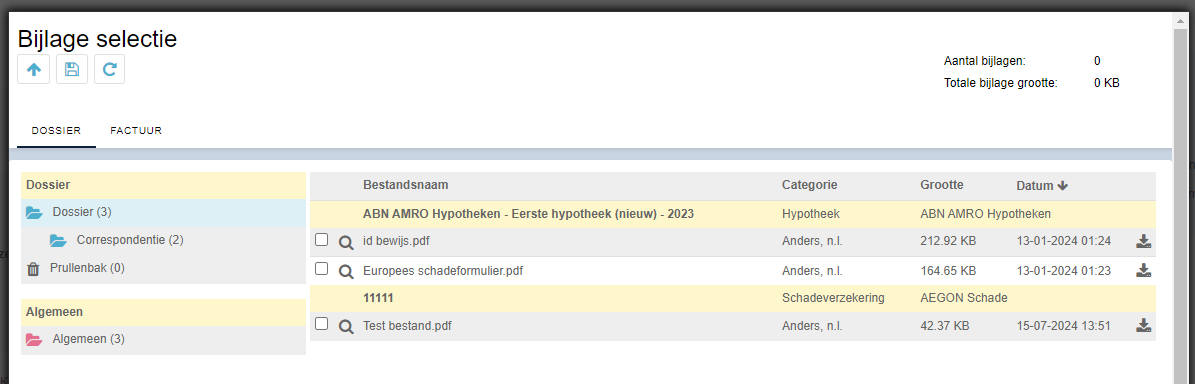Switch to the FACTUUR tab
The height and width of the screenshot is (384, 1195).
click(x=136, y=131)
